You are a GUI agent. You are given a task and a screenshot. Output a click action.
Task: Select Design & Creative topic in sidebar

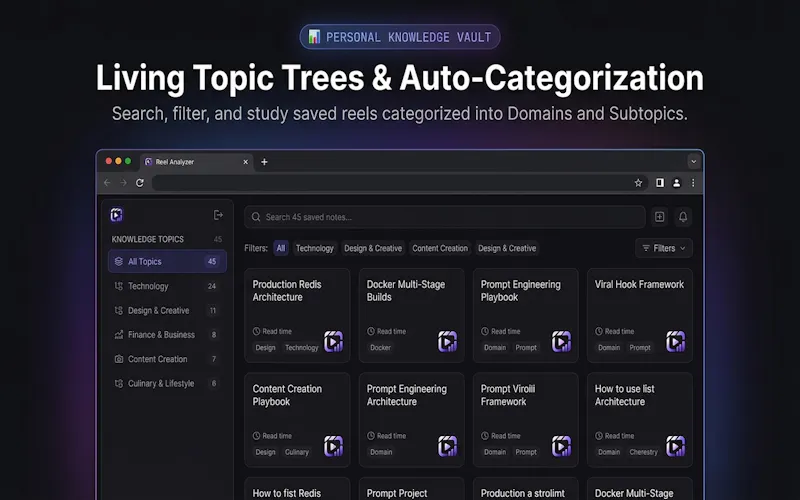167,310
